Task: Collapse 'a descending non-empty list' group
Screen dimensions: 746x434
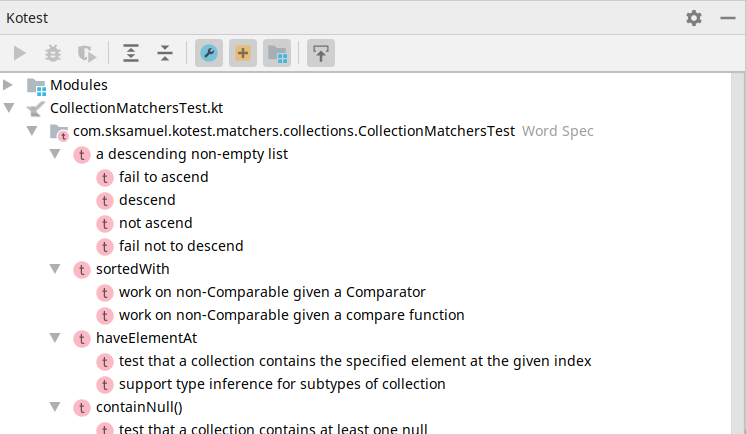Action: (x=55, y=154)
